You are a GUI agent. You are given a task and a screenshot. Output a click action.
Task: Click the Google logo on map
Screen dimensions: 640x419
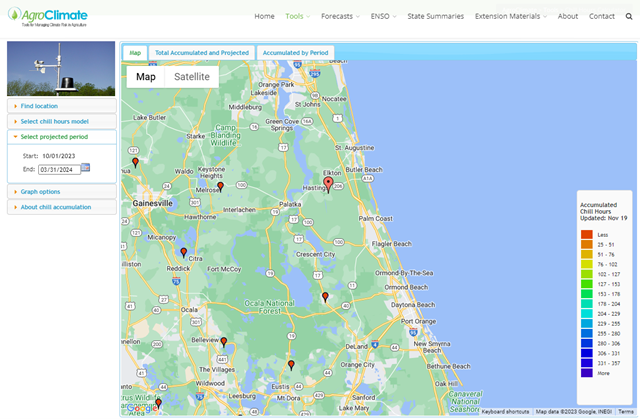point(142,407)
